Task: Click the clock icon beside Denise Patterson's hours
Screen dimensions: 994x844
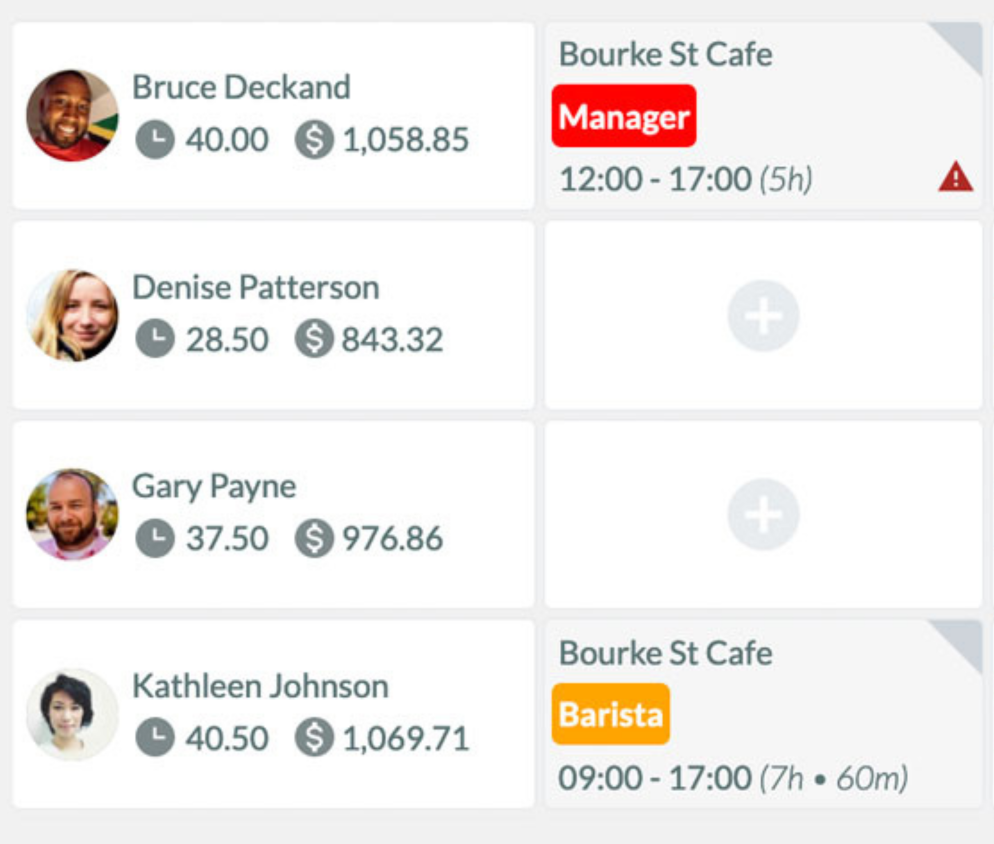Action: coord(155,339)
